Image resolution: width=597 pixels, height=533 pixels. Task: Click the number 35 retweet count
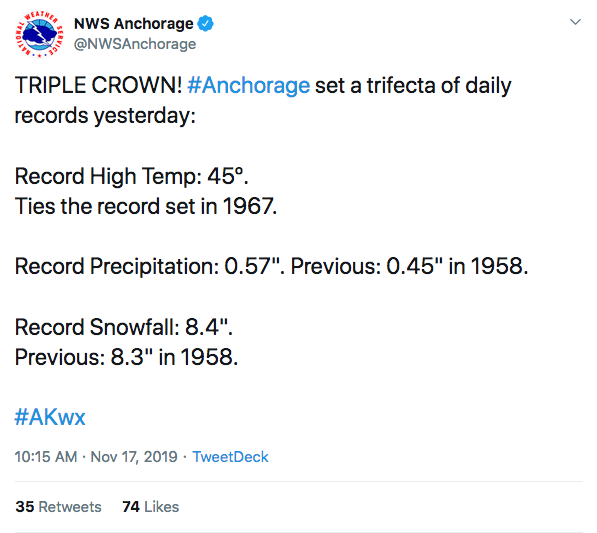25,507
